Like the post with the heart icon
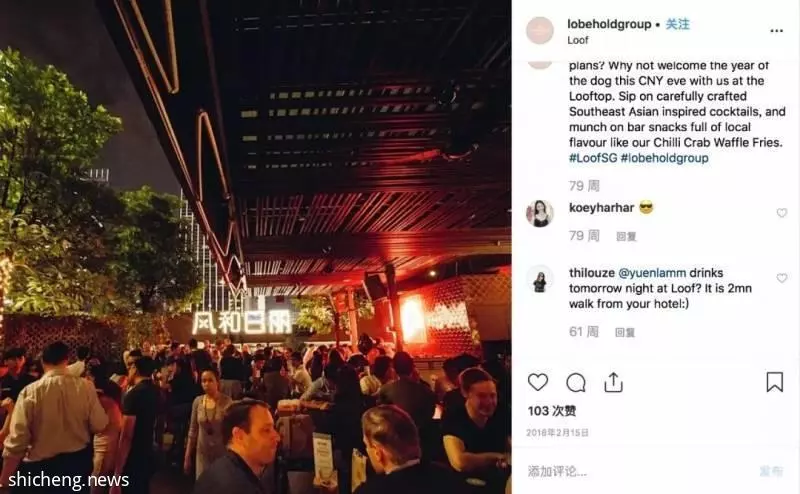Viewport: 800px width, 494px height. point(538,382)
